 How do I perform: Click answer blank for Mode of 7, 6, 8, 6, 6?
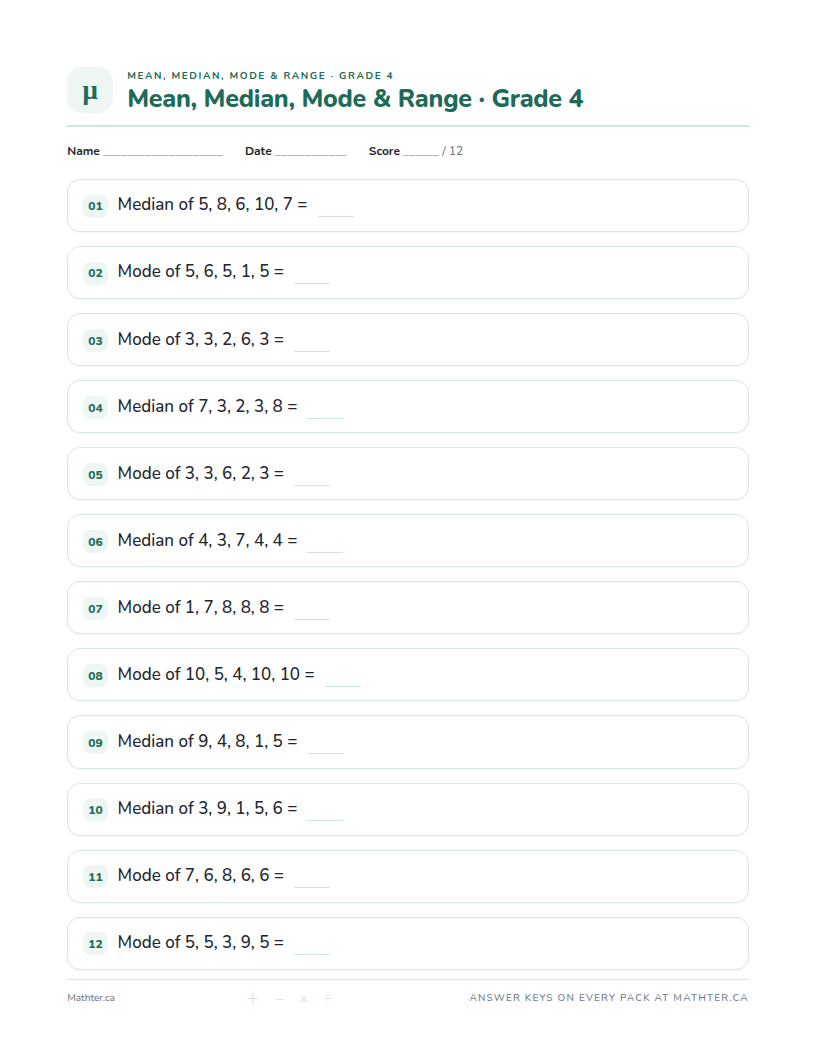pyautogui.click(x=312, y=886)
